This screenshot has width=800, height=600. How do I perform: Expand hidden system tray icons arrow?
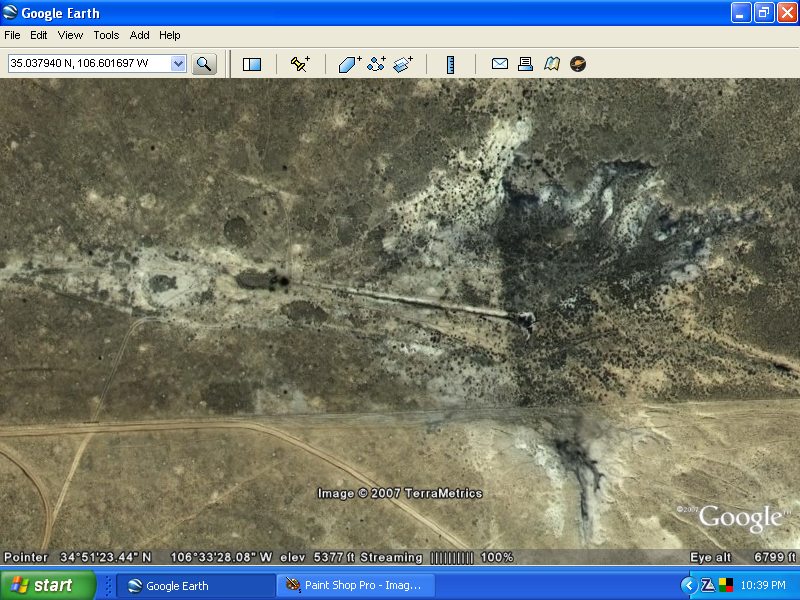[x=689, y=585]
